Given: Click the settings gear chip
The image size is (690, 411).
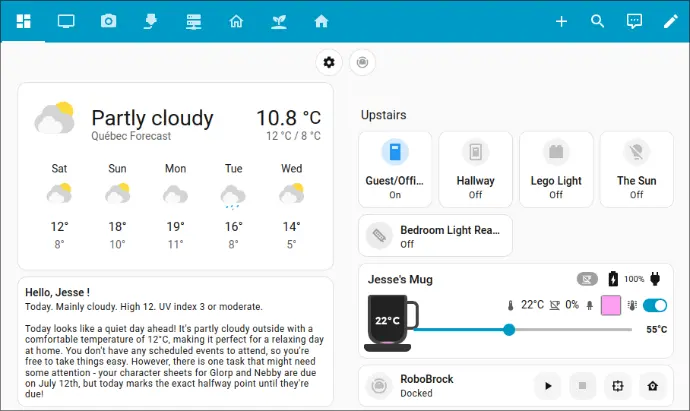Looking at the screenshot, I should point(329,62).
